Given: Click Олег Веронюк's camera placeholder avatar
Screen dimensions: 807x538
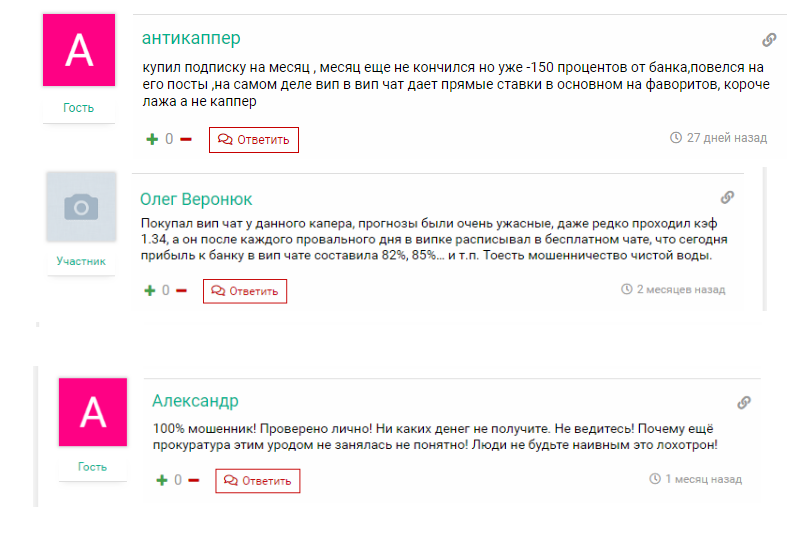Looking at the screenshot, I should coord(81,207).
